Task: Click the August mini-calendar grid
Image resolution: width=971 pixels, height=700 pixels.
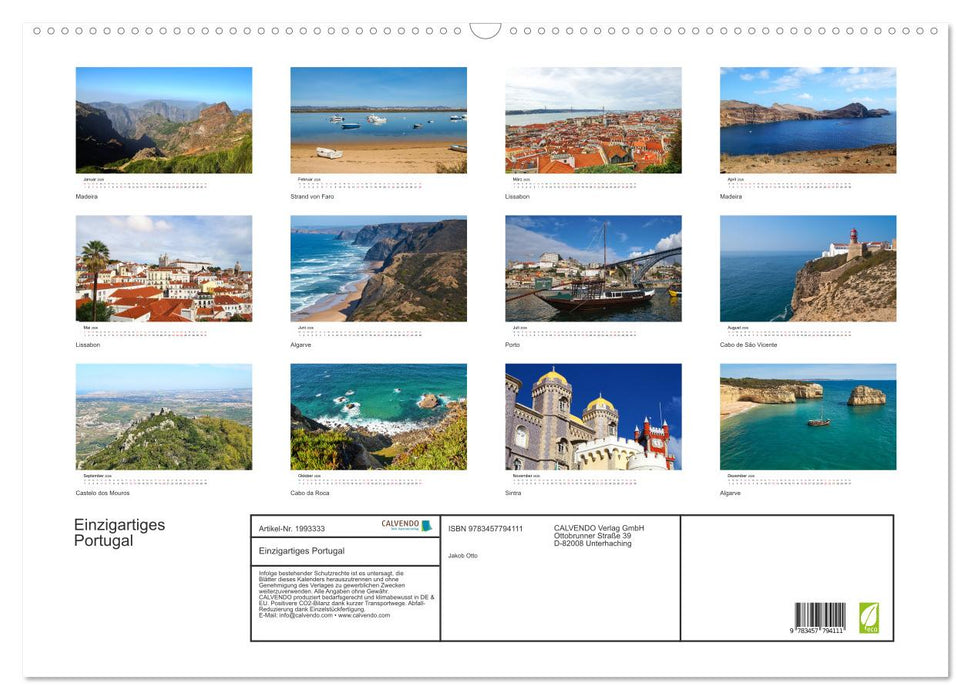Action: pyautogui.click(x=790, y=330)
